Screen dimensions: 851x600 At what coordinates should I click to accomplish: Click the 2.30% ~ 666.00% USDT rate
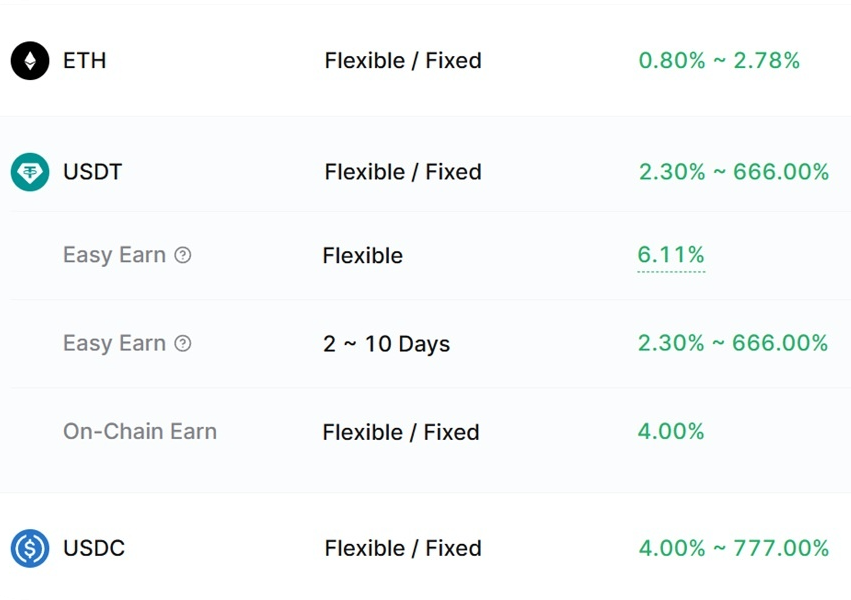coord(733,172)
